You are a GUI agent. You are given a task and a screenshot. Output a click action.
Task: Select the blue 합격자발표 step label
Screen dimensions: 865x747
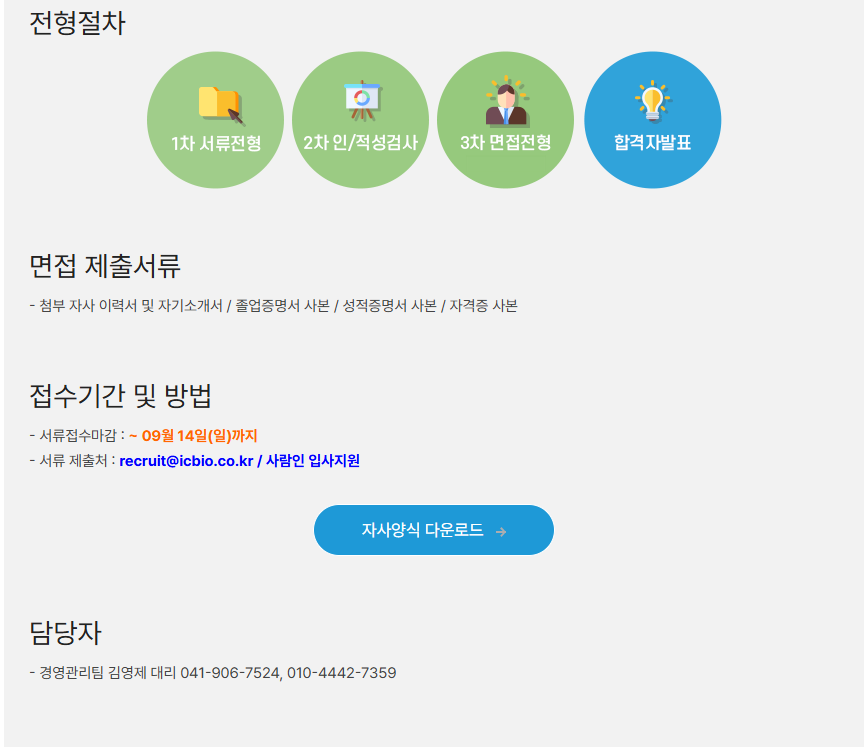pyautogui.click(x=653, y=143)
